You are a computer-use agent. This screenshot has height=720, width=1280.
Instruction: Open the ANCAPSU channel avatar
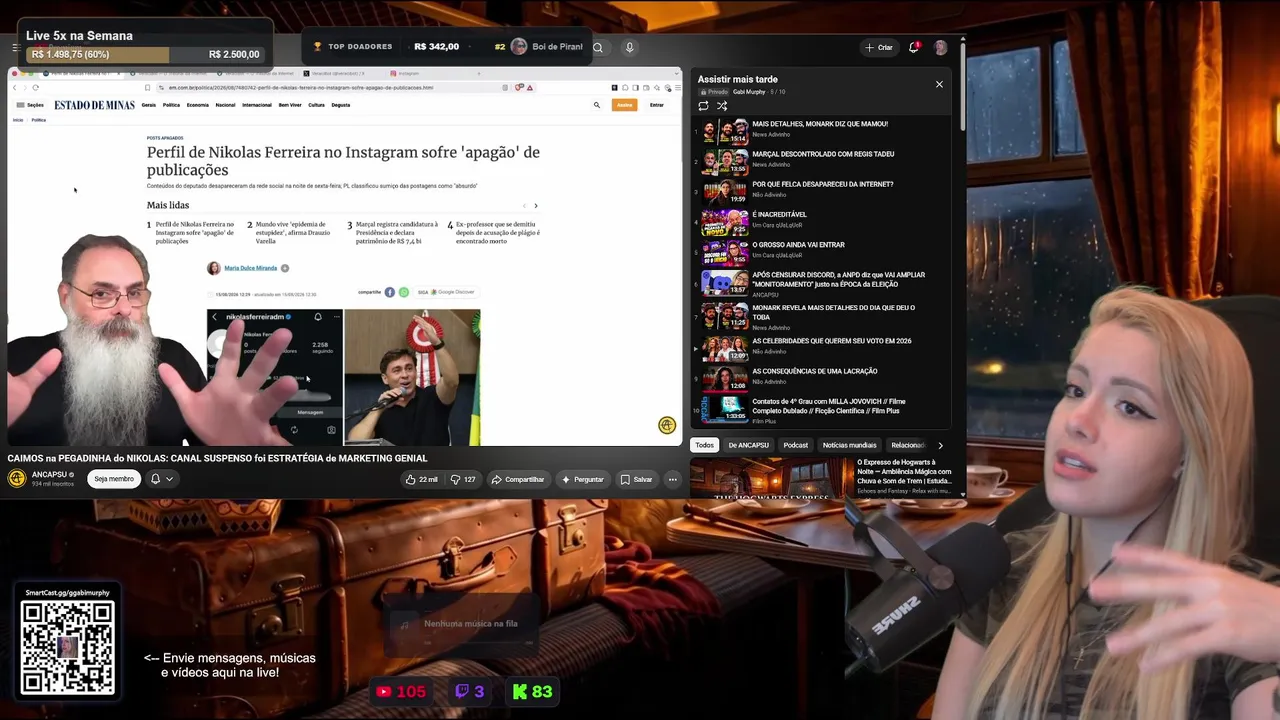17,478
